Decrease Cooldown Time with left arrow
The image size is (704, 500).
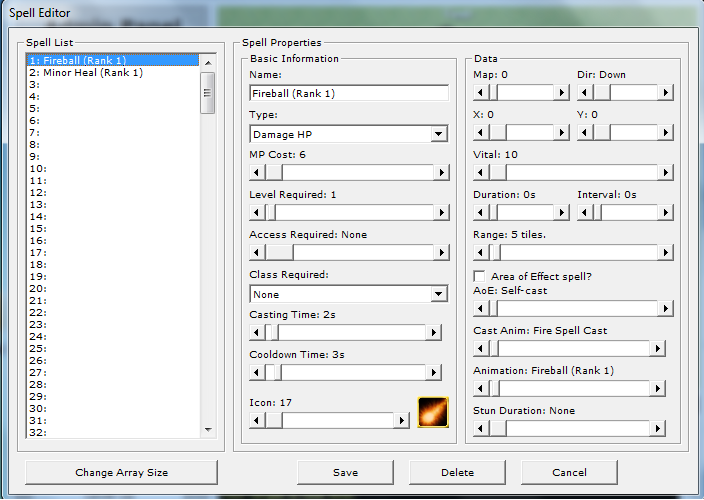(257, 372)
